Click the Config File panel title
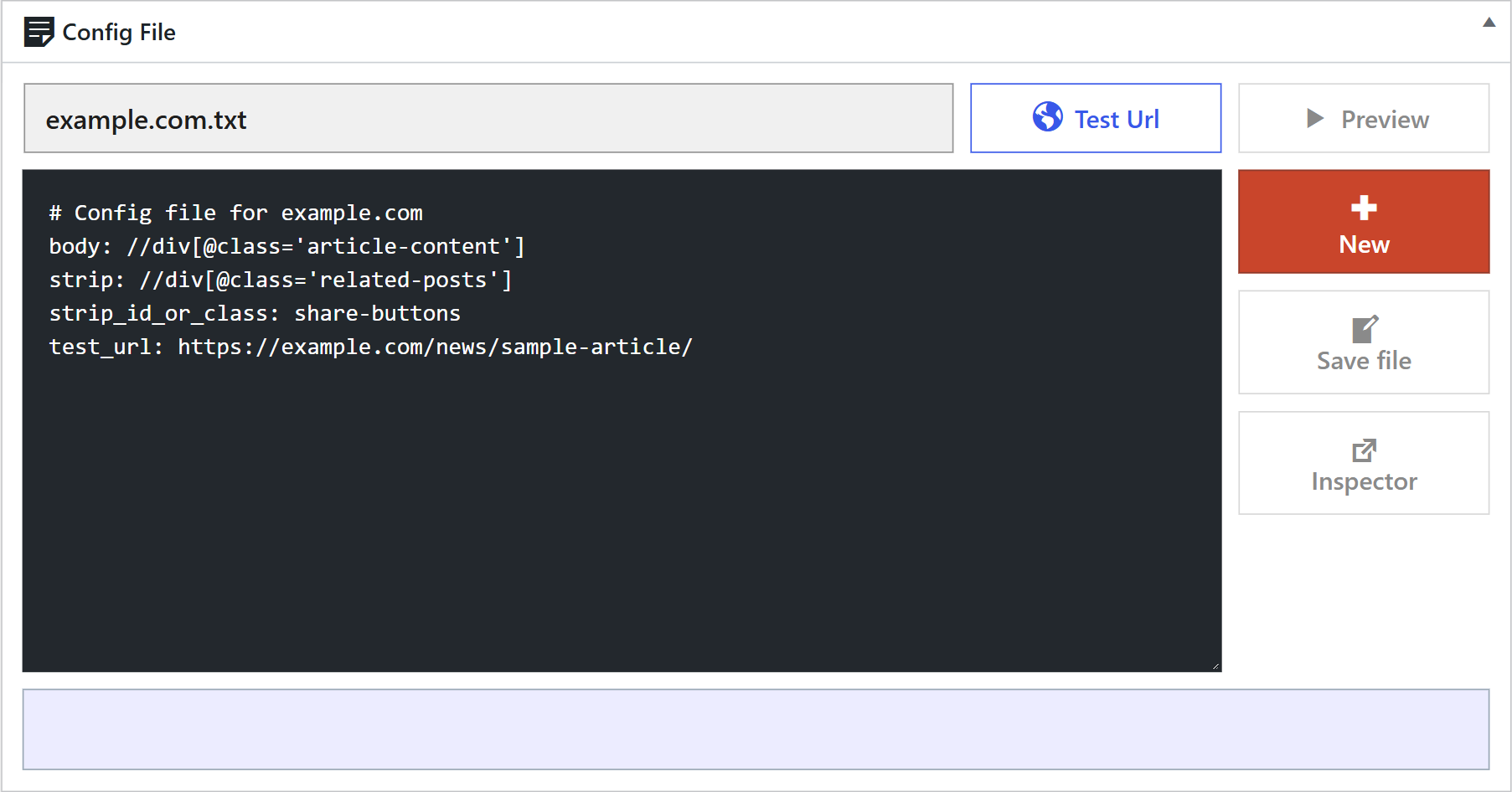Viewport: 1512px width, 792px height. coord(119,32)
